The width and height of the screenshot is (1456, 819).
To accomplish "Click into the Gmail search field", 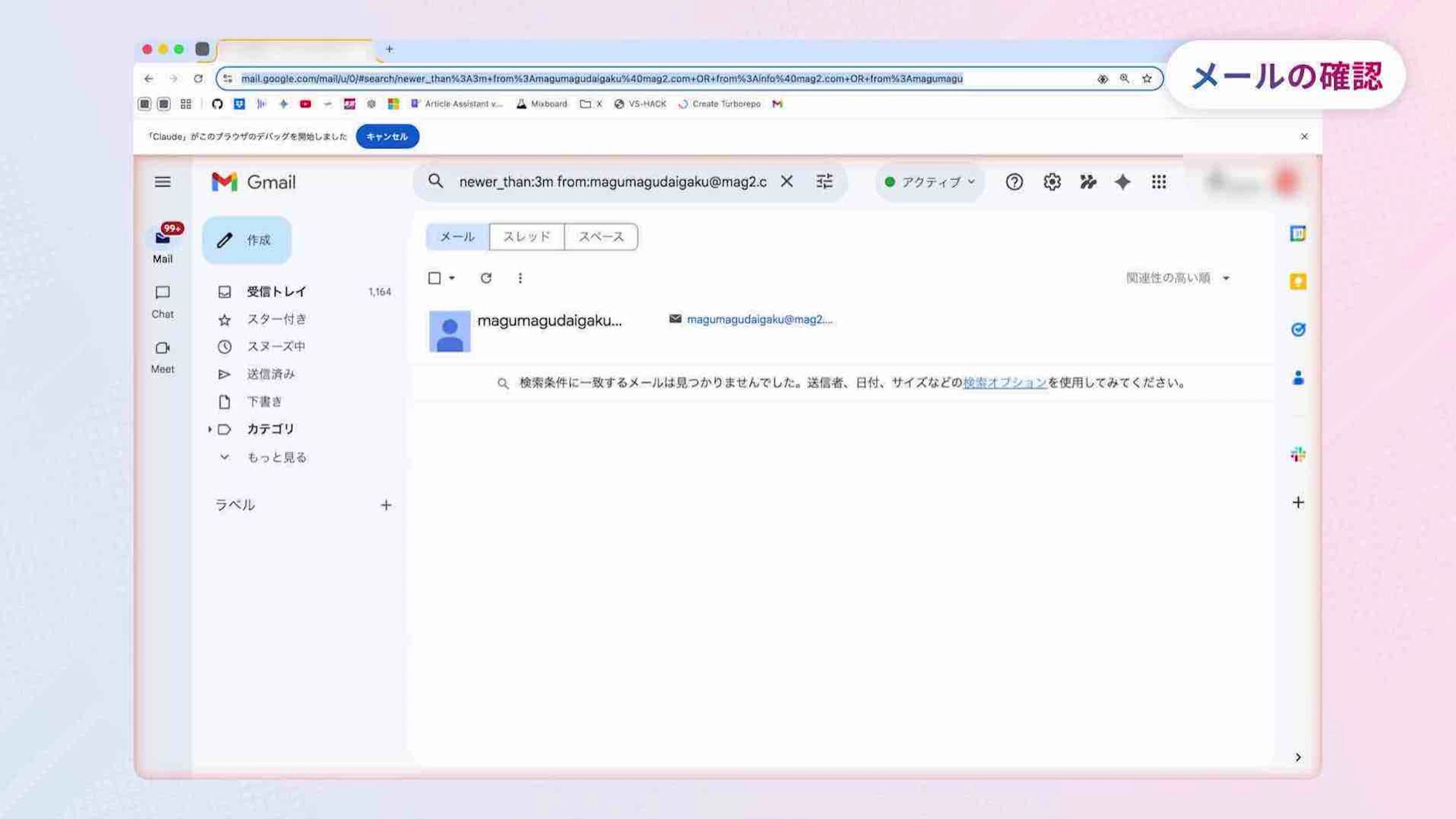I will pos(612,182).
